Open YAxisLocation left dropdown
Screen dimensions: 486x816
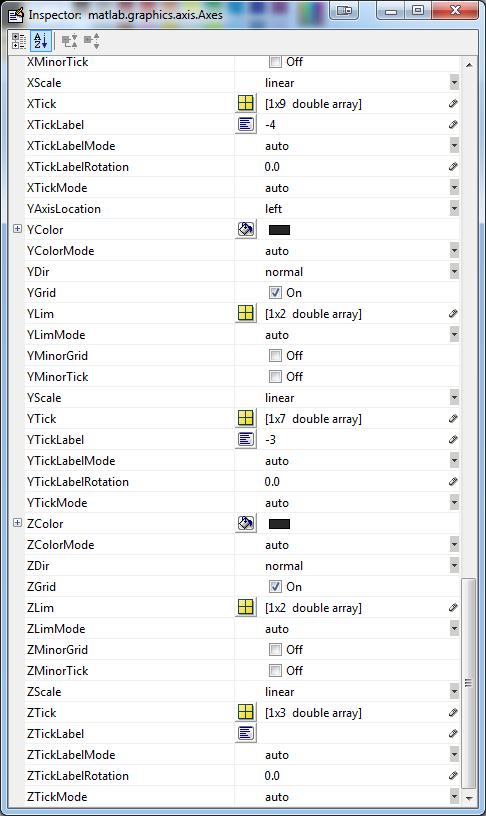454,209
